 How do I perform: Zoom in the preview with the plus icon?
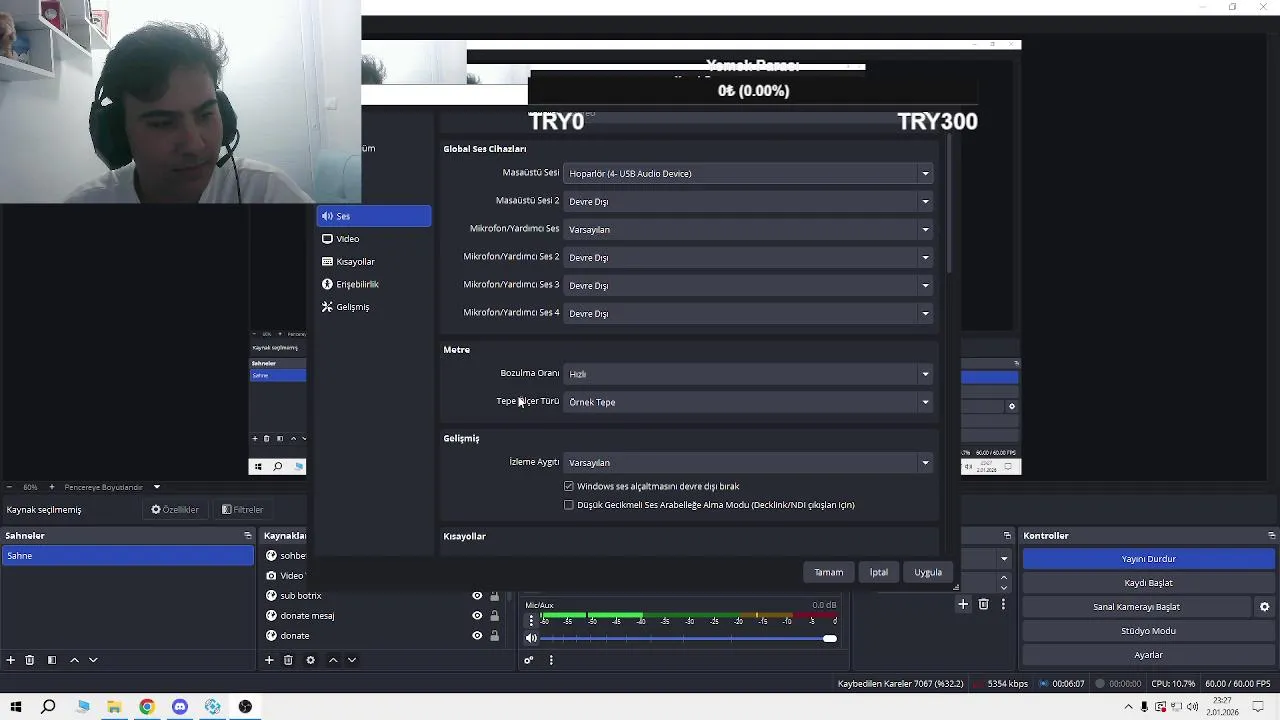[x=52, y=487]
